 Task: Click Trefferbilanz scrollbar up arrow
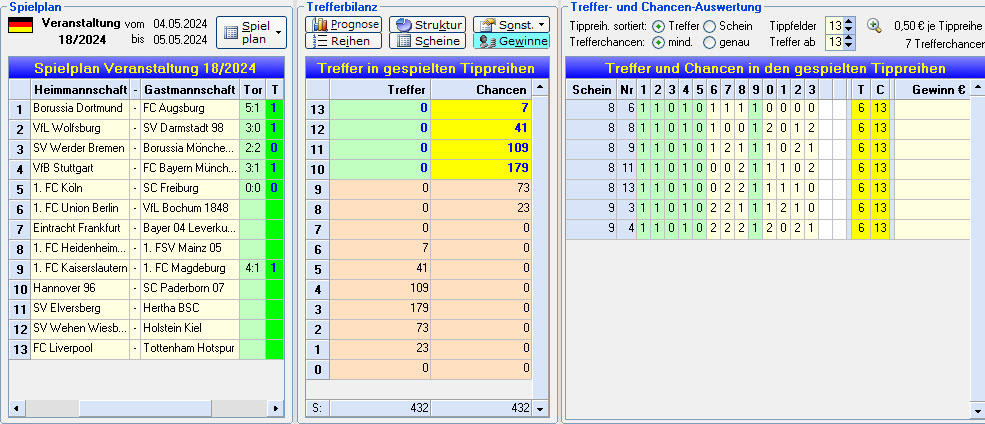[x=540, y=87]
